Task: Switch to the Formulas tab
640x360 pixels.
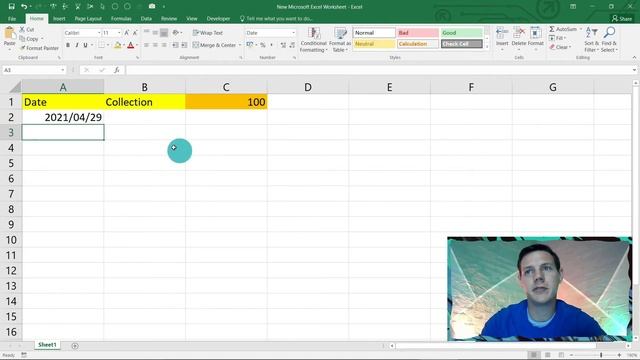Action: pos(121,19)
